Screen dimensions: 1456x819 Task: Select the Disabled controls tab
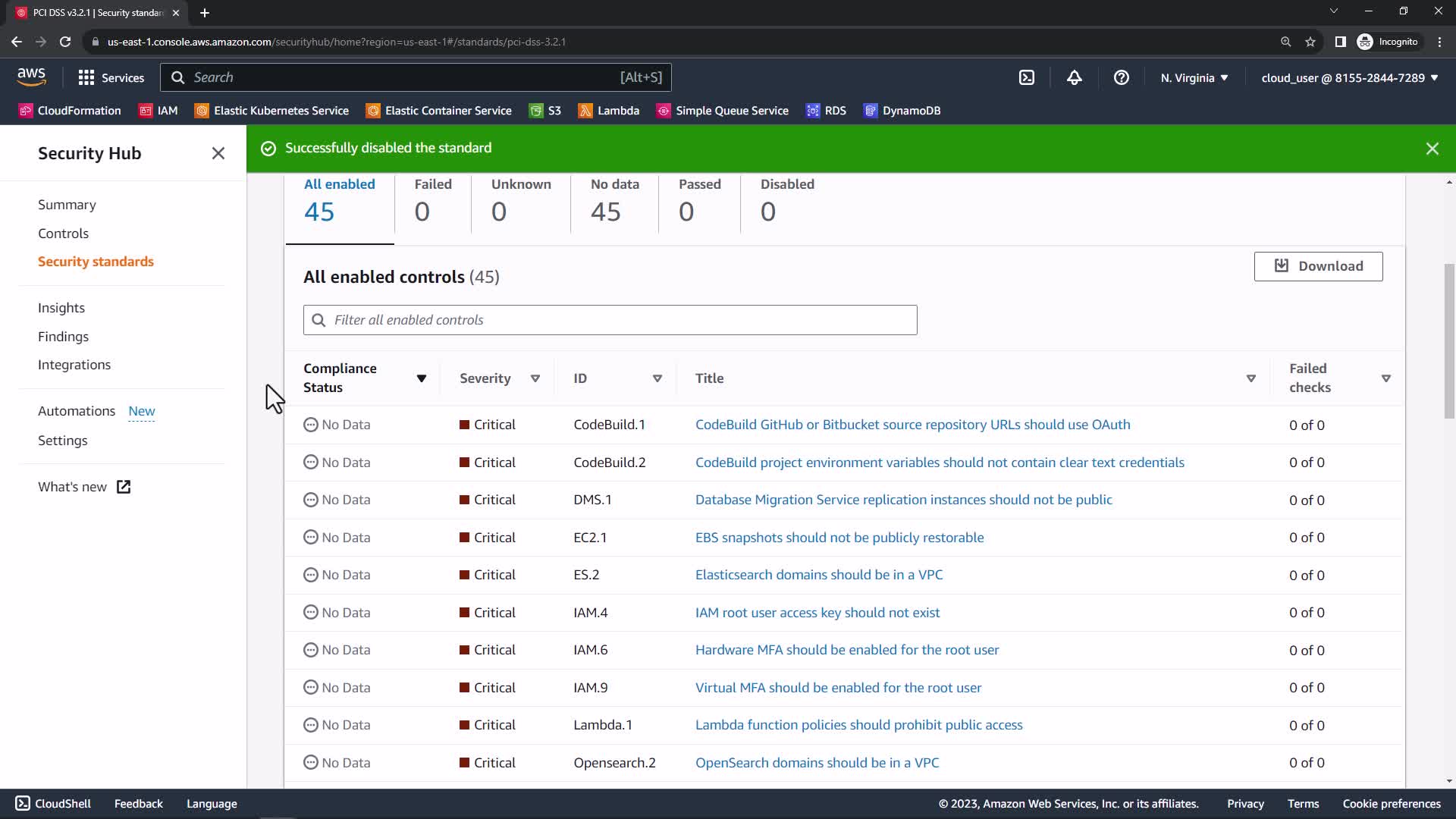(786, 201)
